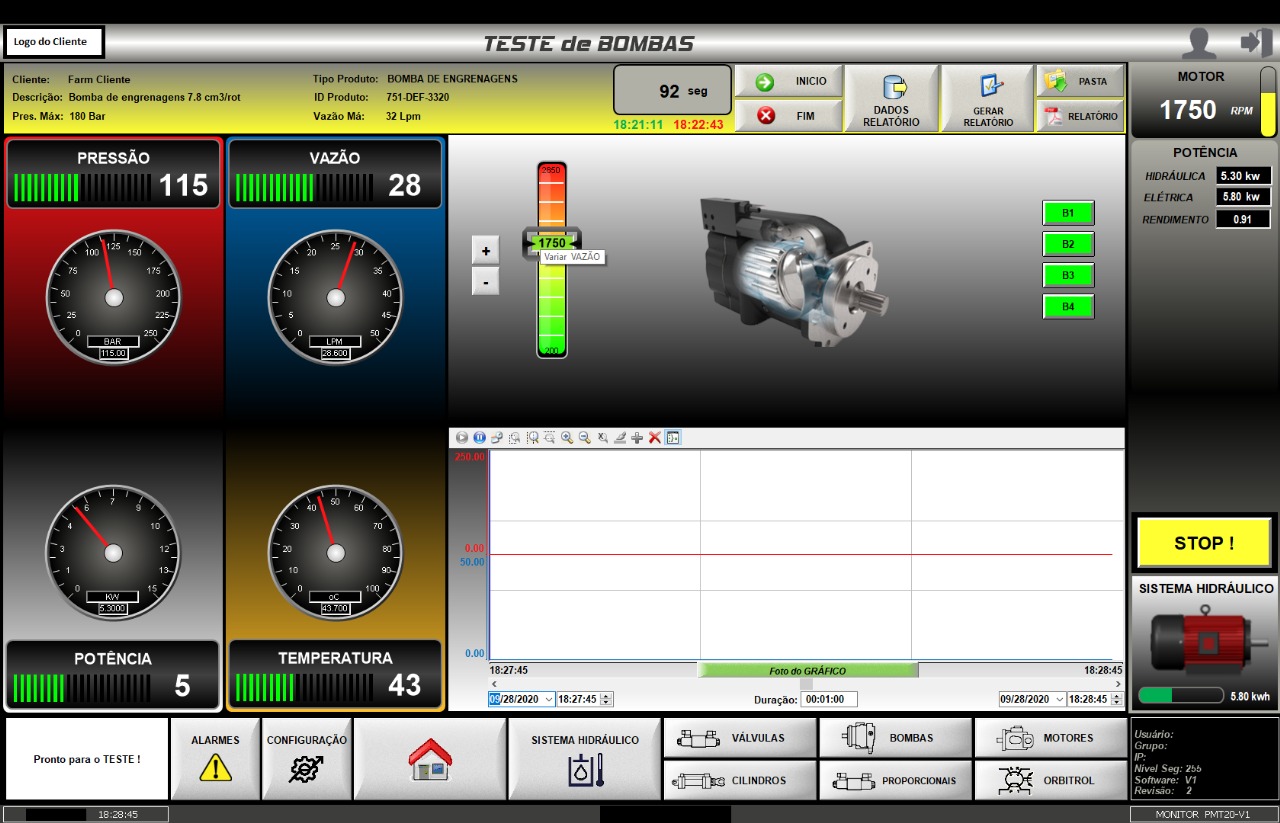Open the VÁLVULAS section
Viewport: 1280px width, 823px height.
click(740, 738)
